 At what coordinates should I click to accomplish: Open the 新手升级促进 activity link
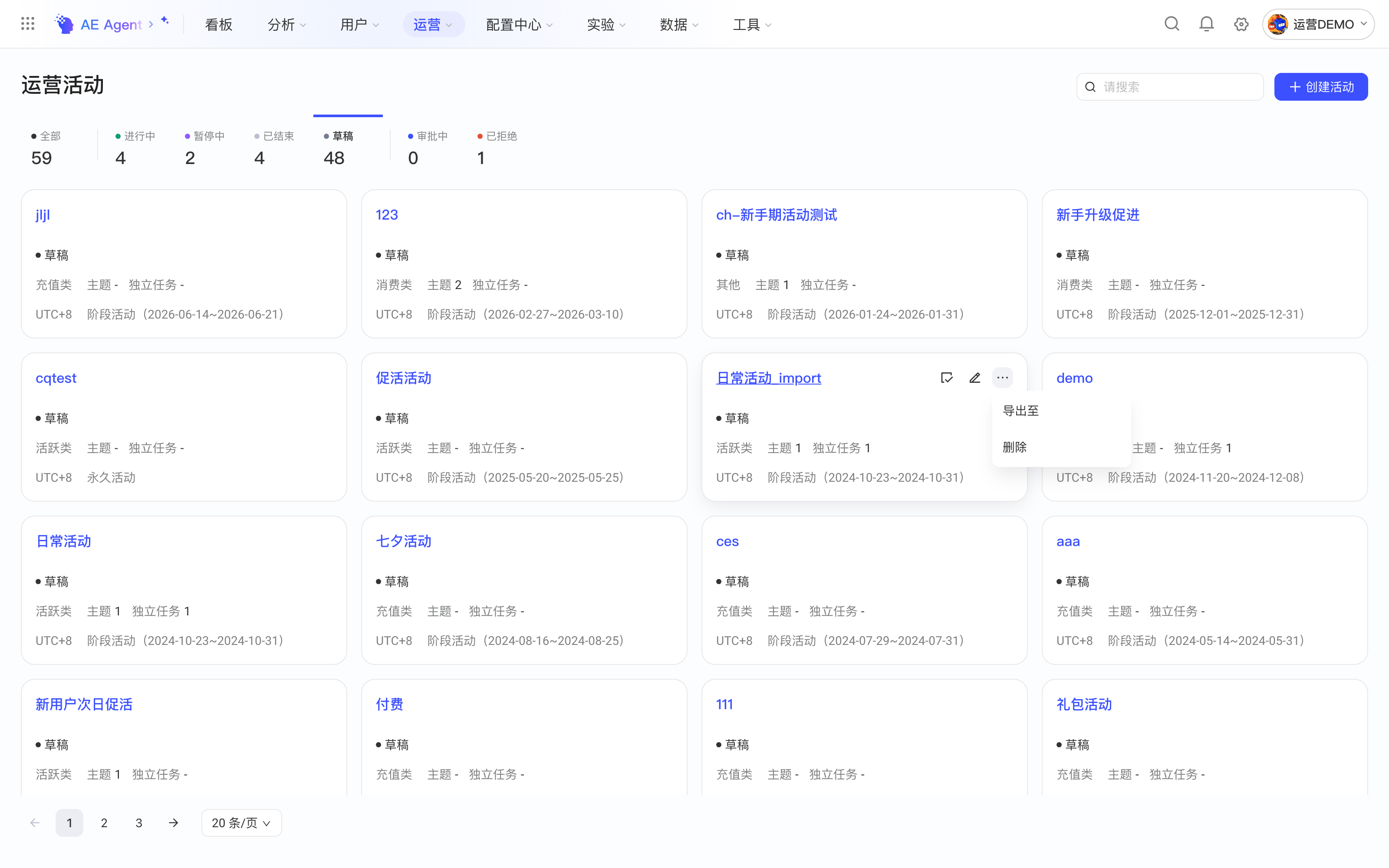click(1097, 215)
